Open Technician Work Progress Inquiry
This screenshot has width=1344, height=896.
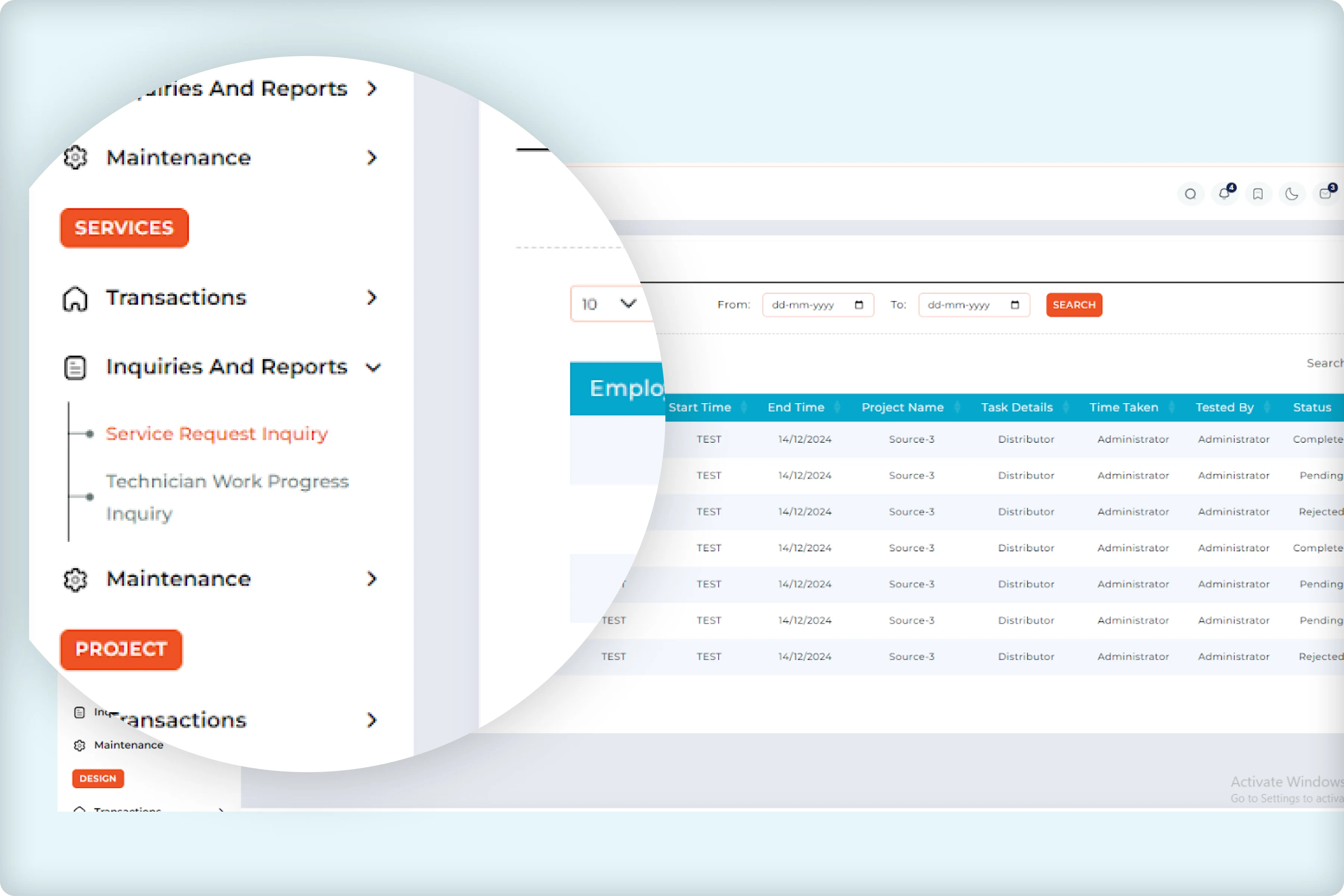(x=227, y=496)
